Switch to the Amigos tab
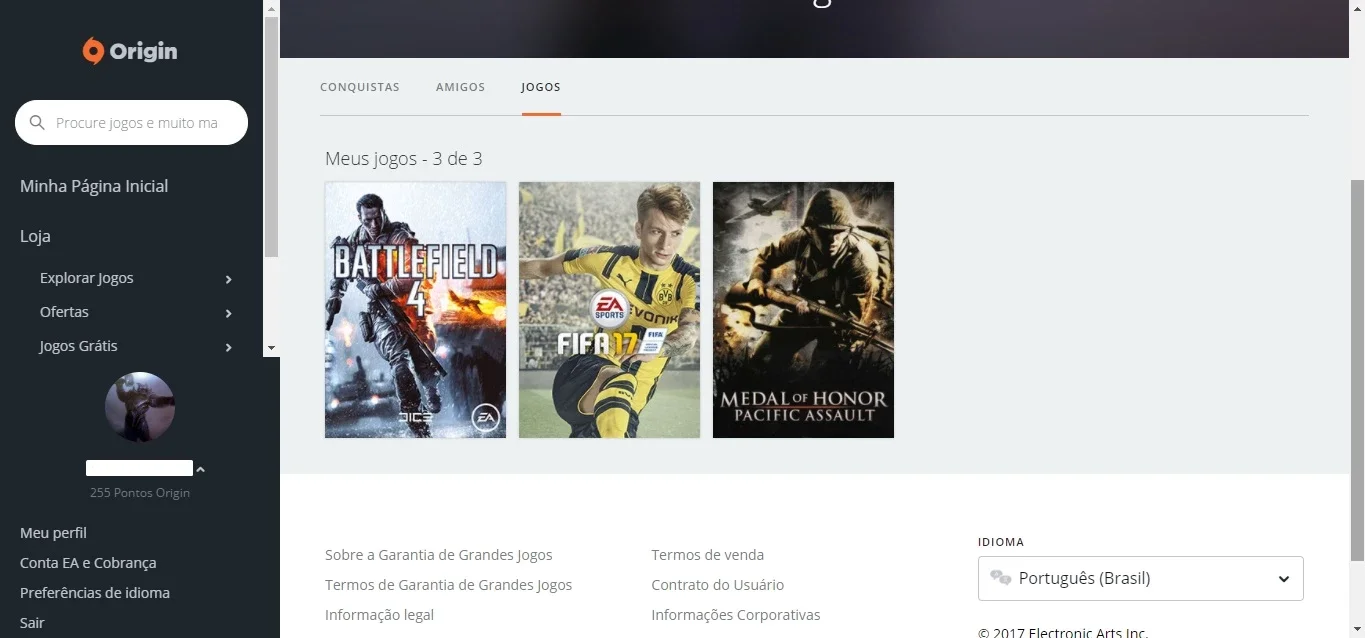 461,87
